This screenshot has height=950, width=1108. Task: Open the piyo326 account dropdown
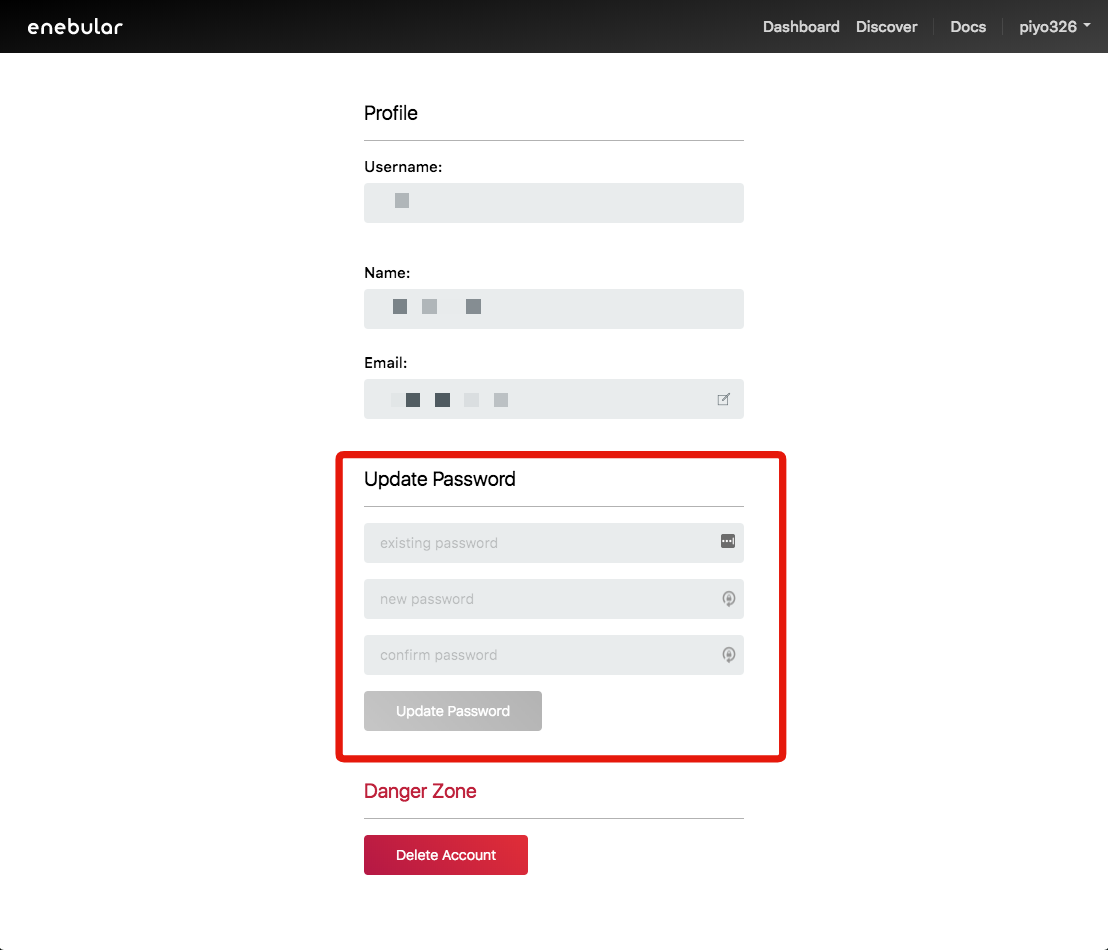coord(1054,27)
